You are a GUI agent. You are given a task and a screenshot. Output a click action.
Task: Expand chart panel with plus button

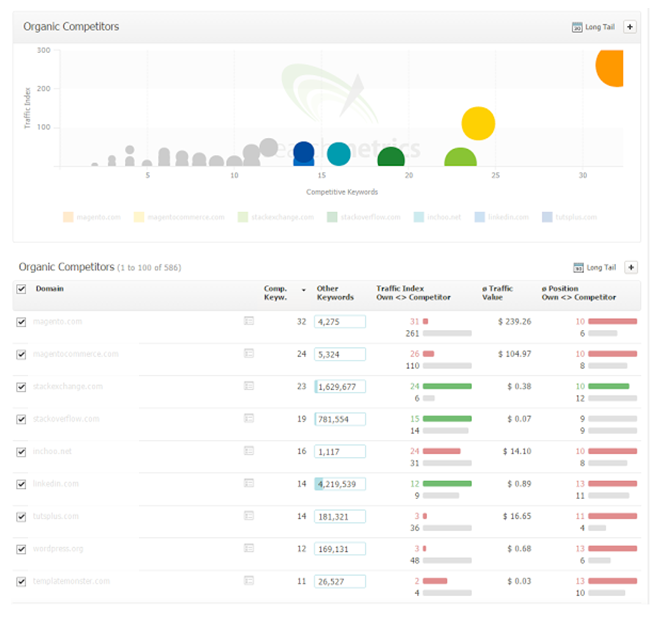(x=630, y=27)
